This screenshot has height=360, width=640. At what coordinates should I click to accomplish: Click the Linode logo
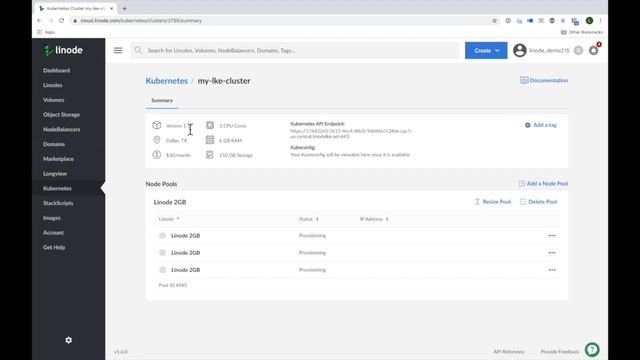click(63, 50)
